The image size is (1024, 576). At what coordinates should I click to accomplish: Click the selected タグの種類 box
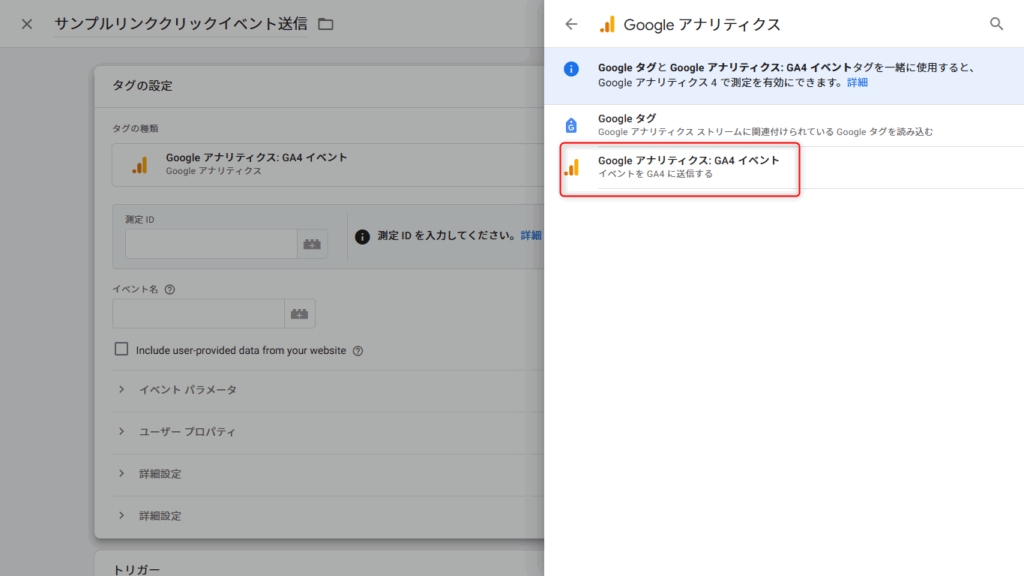click(x=328, y=165)
